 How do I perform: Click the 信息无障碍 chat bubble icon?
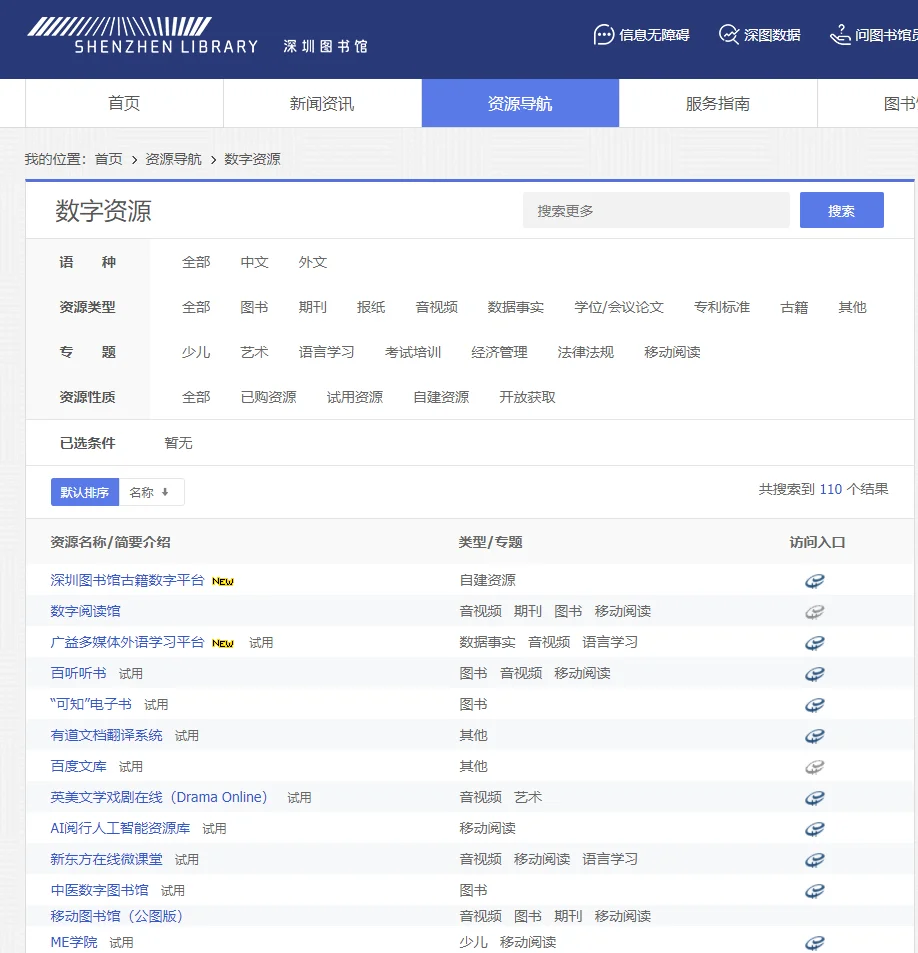point(603,35)
